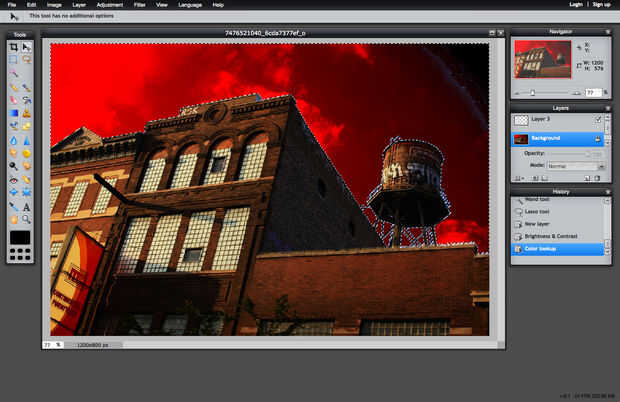Select the Paint Bucket tool
The image size is (620, 402).
click(x=26, y=100)
